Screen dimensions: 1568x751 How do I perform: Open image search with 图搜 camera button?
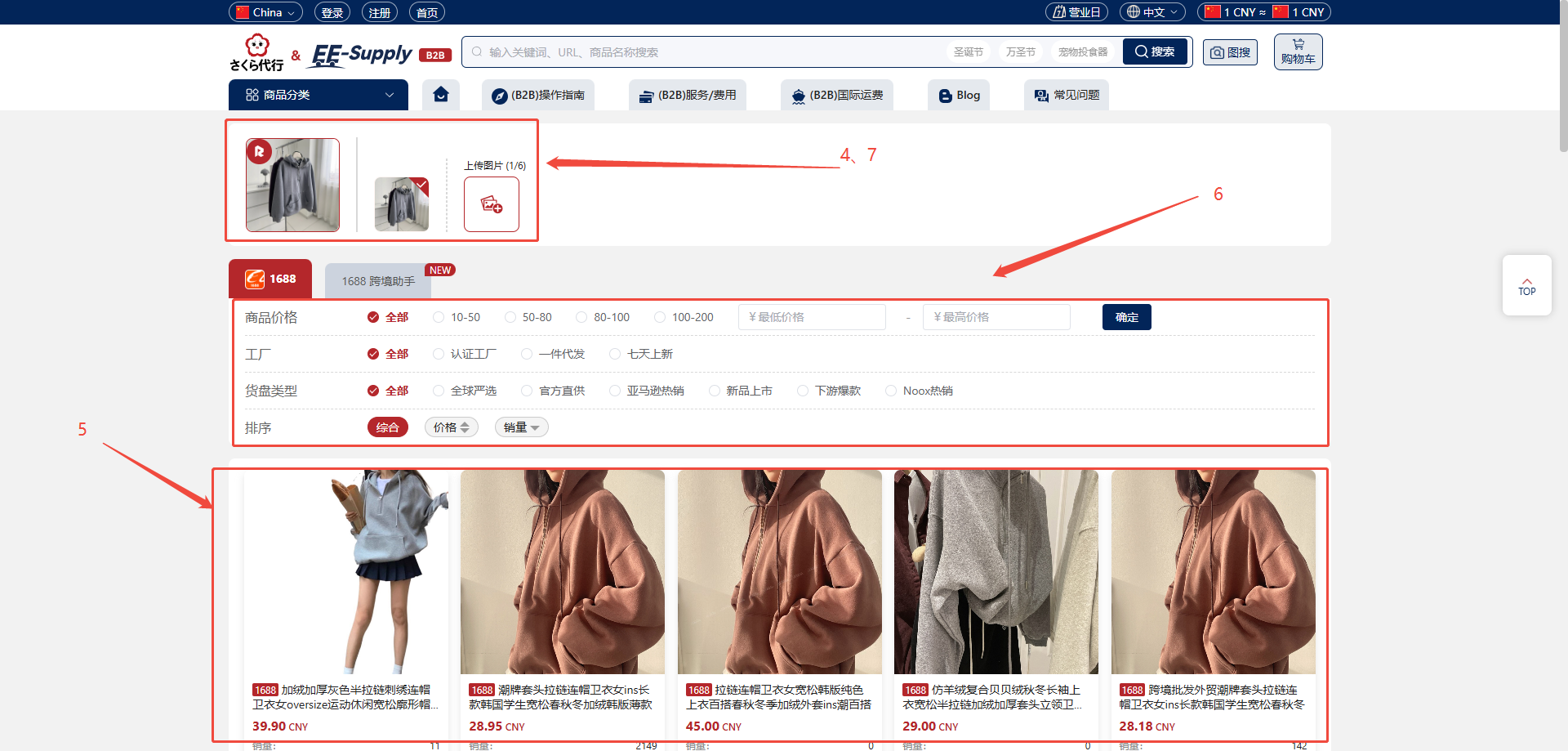1230,52
